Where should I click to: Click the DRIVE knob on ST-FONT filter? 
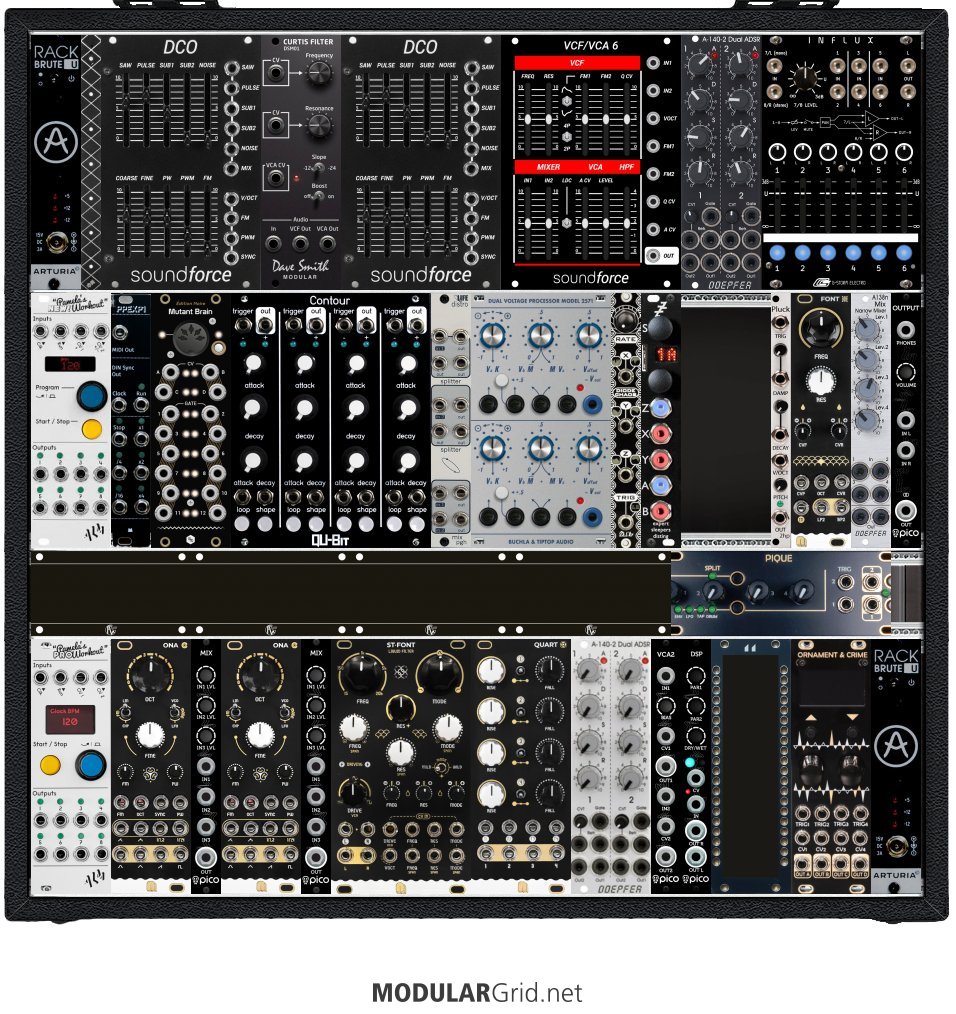pos(354,791)
